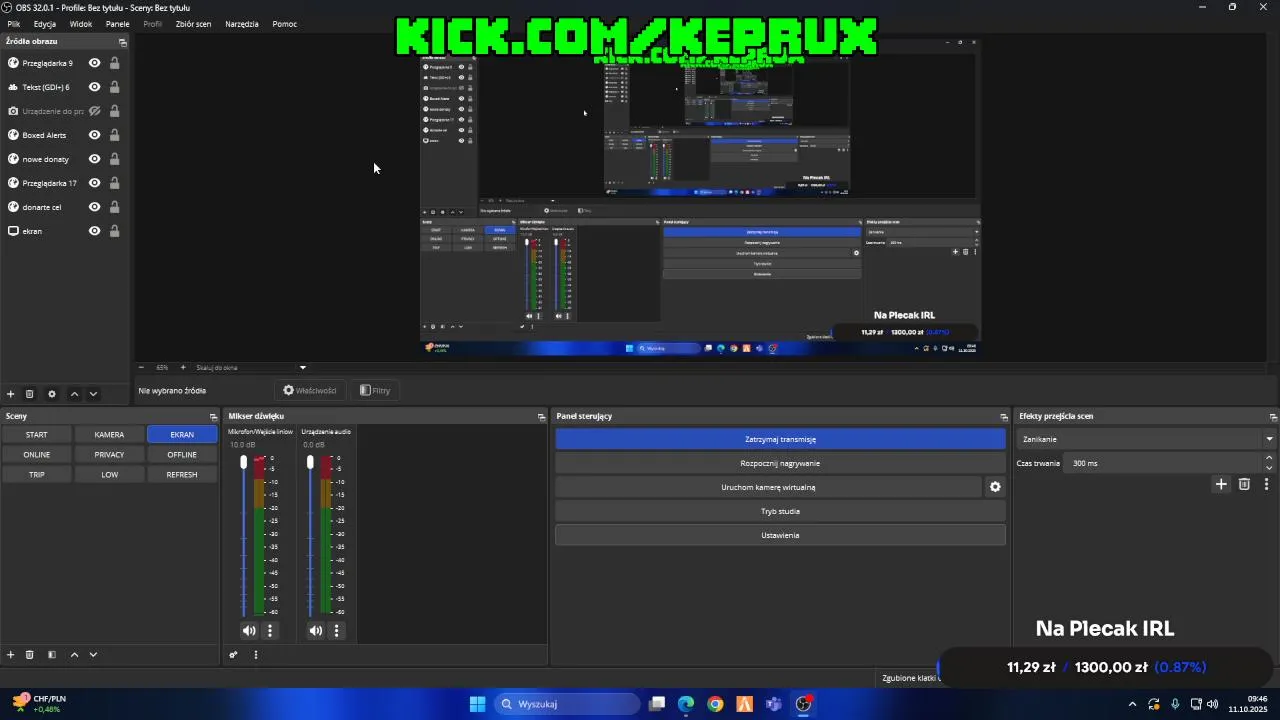Image resolution: width=1280 pixels, height=720 pixels.
Task: Move scene down arrow in Sceny toolbar
Action: [93, 655]
